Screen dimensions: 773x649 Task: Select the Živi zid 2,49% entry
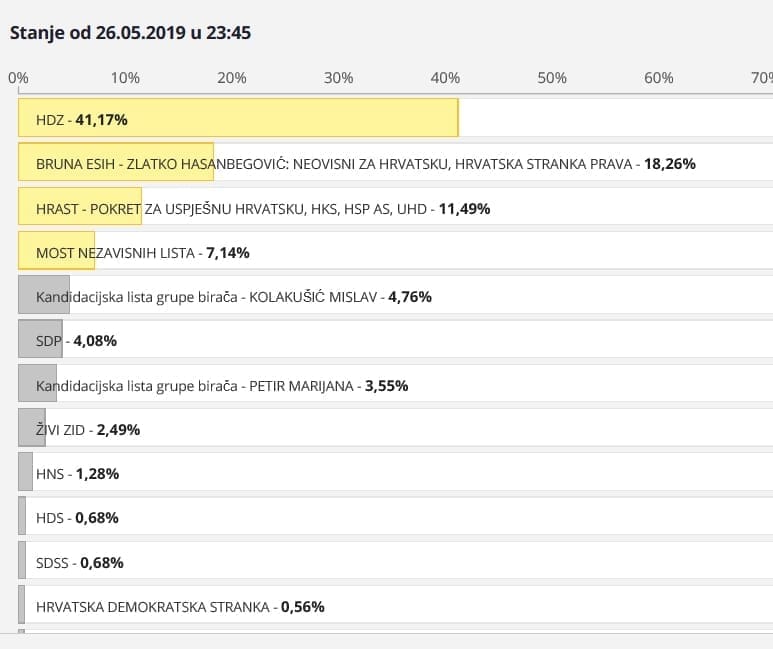(87, 429)
